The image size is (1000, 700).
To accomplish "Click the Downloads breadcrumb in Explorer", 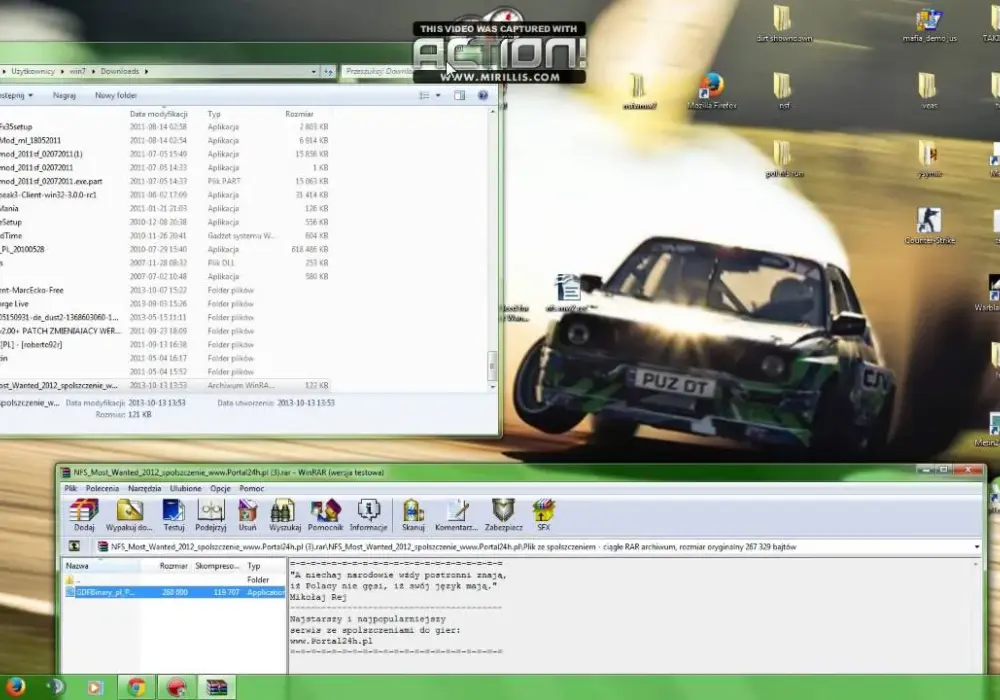I will [x=119, y=71].
